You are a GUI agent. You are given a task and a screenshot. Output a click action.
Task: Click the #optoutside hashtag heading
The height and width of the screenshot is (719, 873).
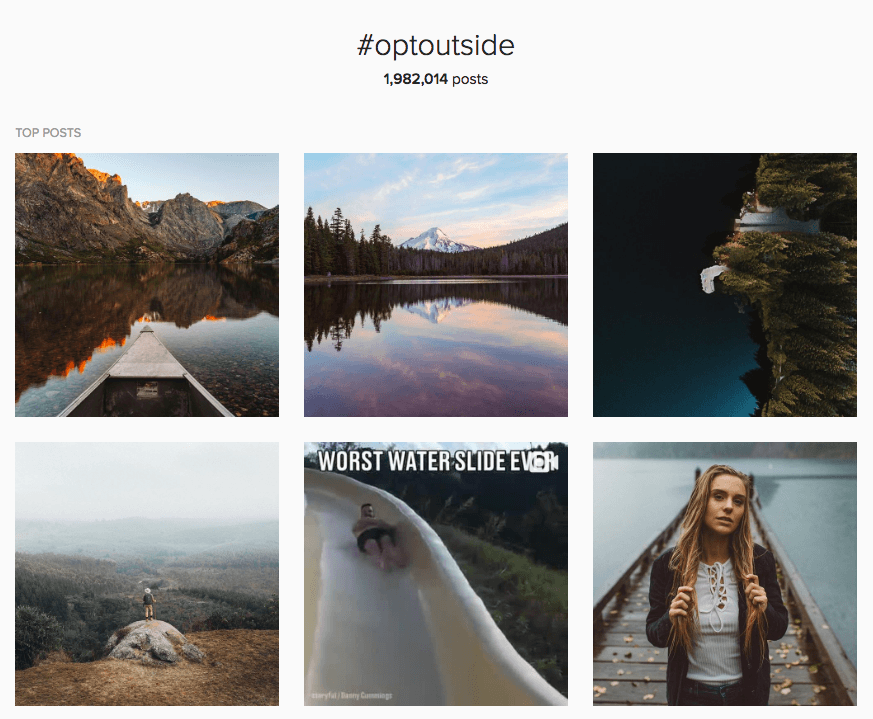point(435,45)
